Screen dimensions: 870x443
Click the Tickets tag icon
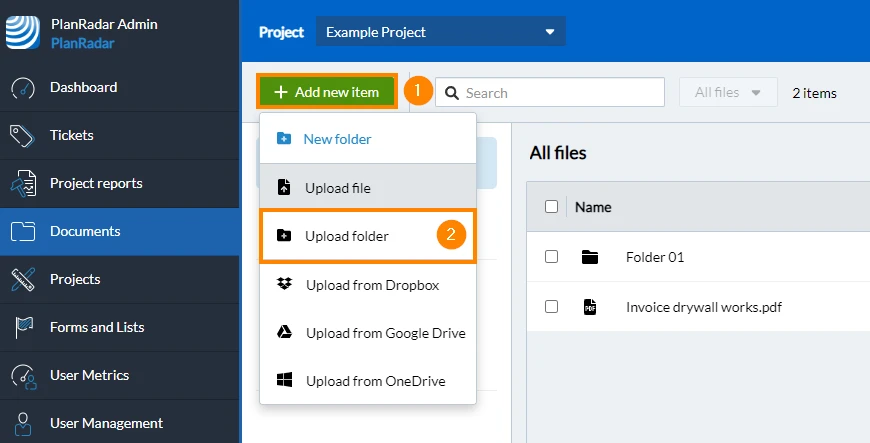pyautogui.click(x=22, y=135)
